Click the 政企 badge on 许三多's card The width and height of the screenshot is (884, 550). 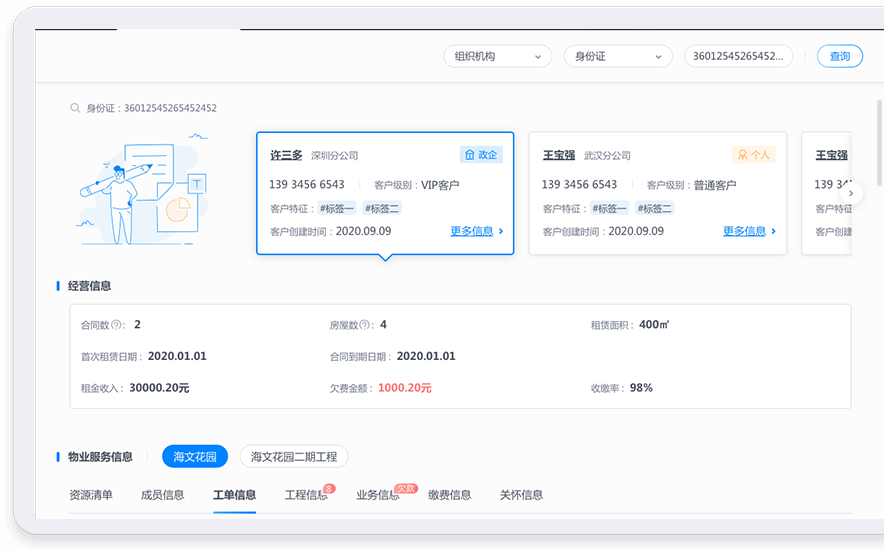coord(481,155)
